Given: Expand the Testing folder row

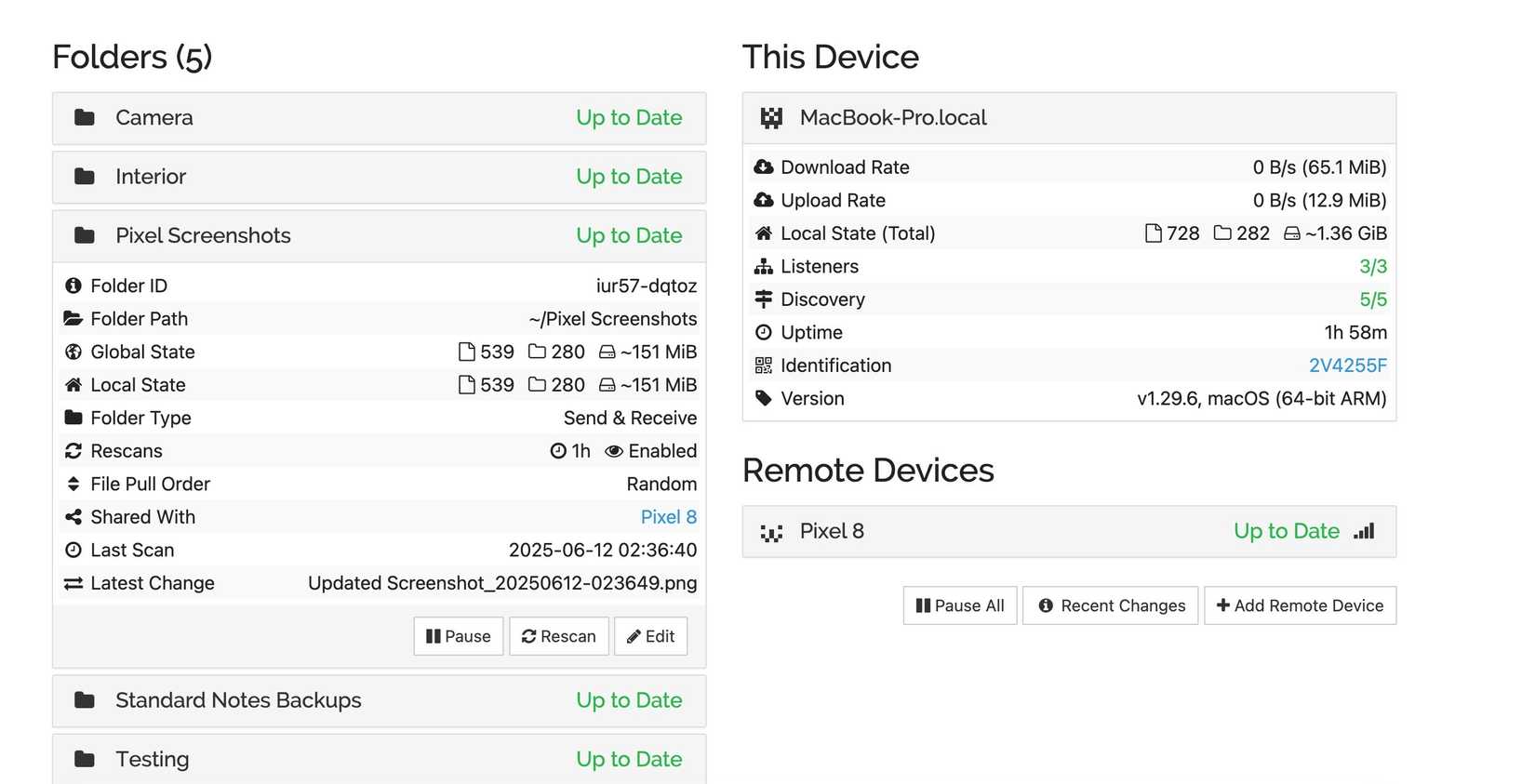Looking at the screenshot, I should coord(379,759).
